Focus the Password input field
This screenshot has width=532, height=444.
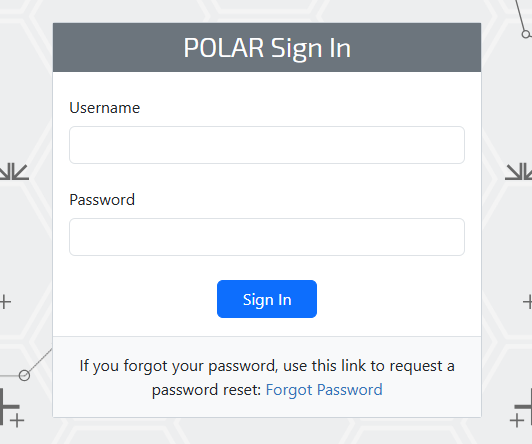tap(267, 237)
